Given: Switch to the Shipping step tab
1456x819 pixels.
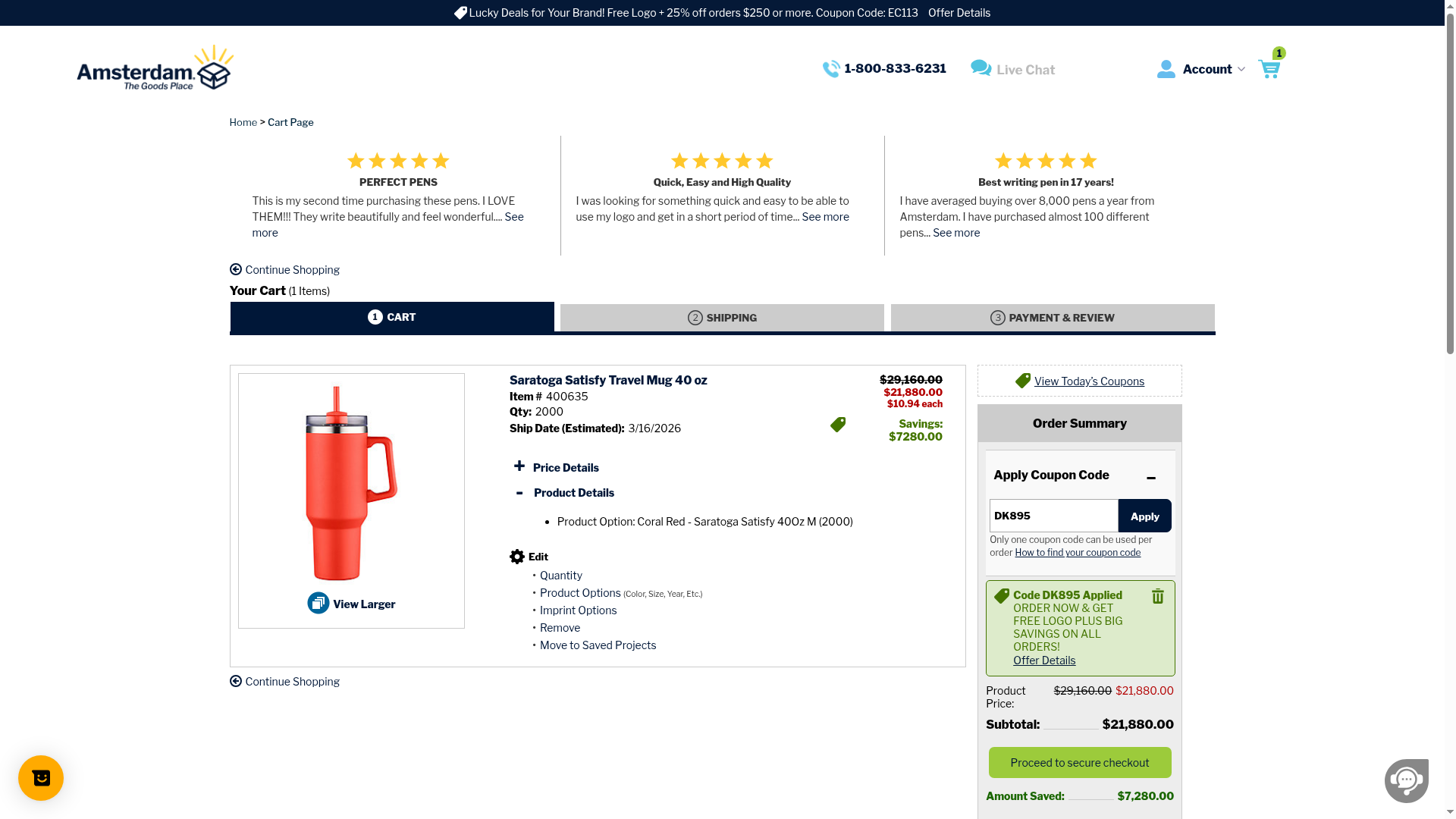Looking at the screenshot, I should (722, 318).
